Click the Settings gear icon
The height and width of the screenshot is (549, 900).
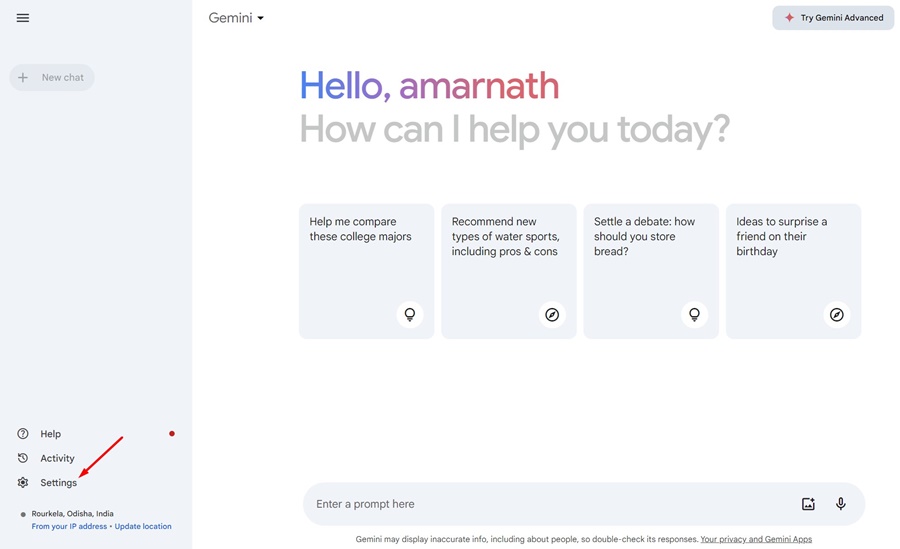23,483
